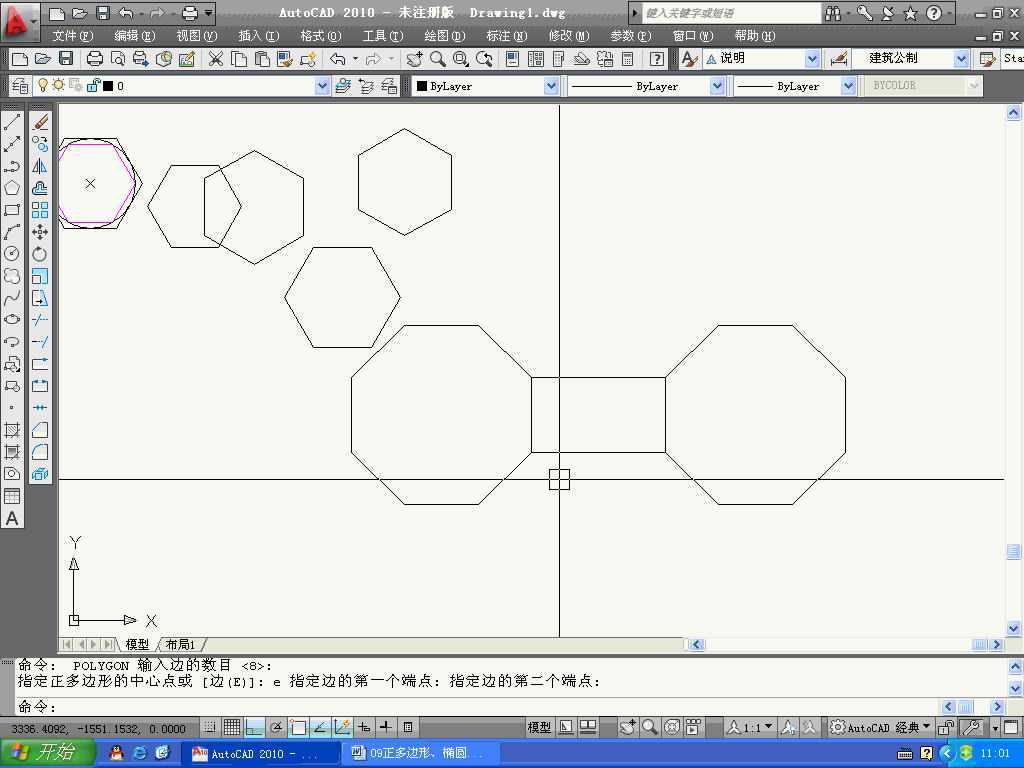Select the Line tool in draw toolbar
The image size is (1024, 768).
12,122
